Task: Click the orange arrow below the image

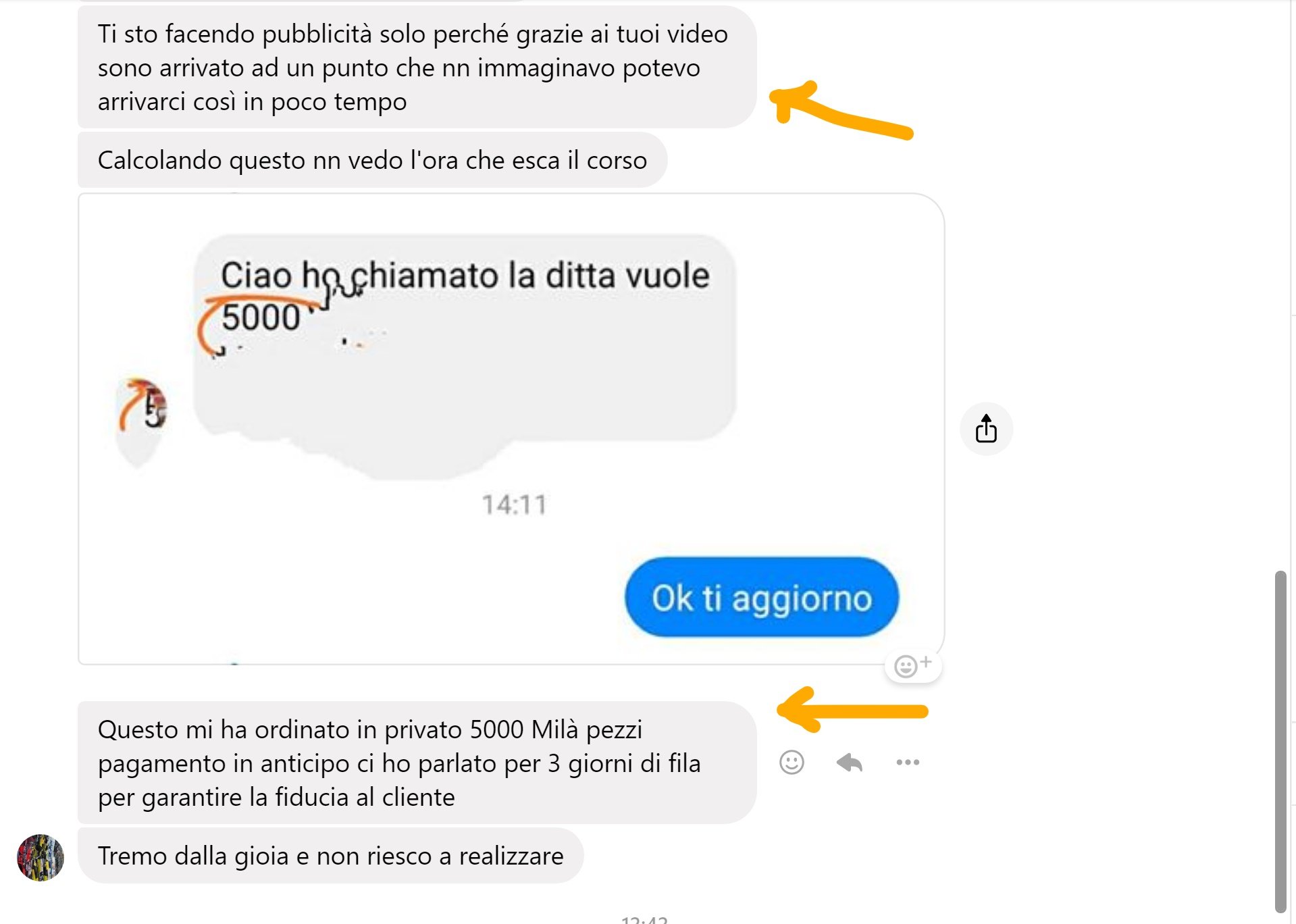Action: point(852,710)
